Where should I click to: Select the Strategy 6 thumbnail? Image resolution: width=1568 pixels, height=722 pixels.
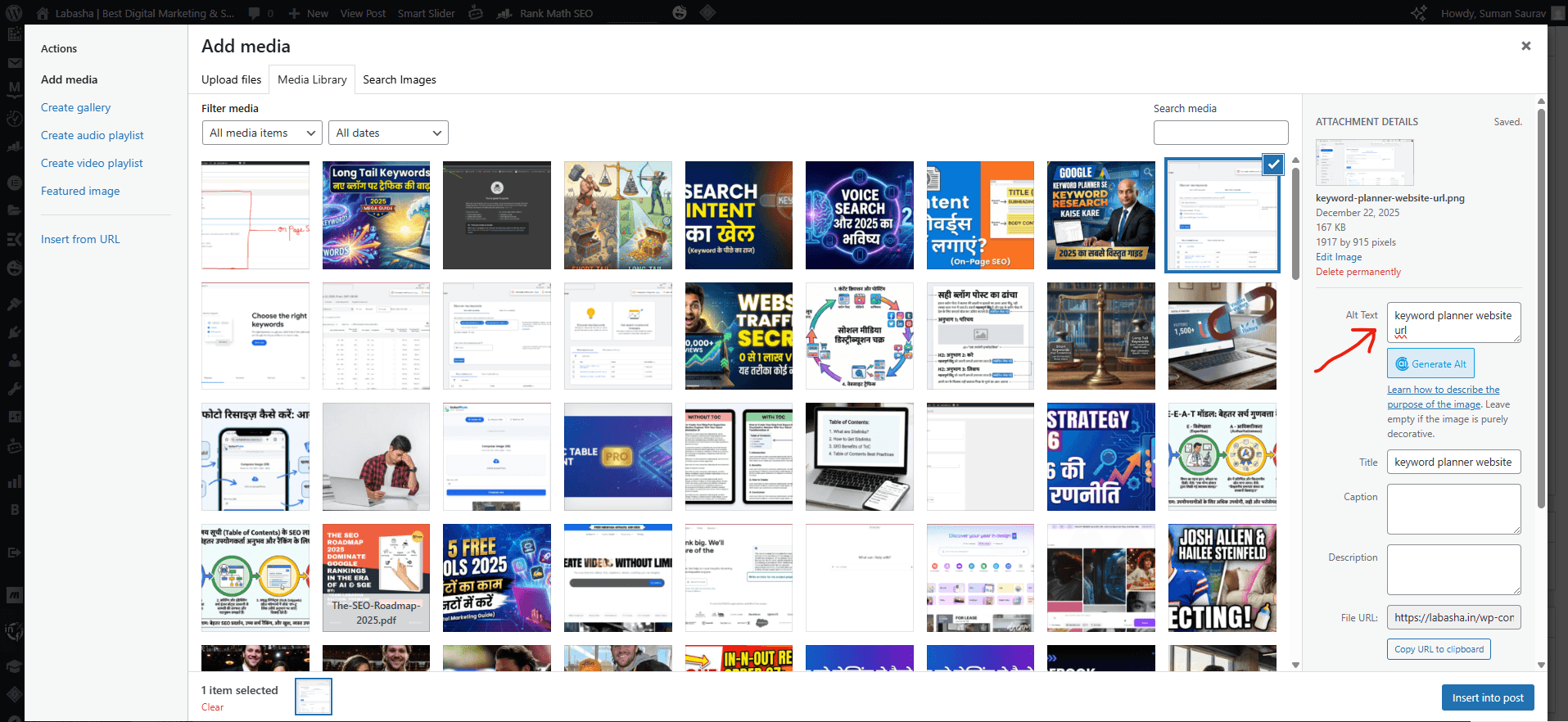(1101, 457)
